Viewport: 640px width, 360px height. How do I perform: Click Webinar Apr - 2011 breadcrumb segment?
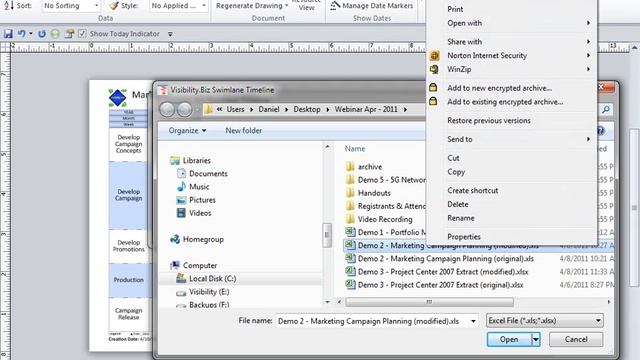366,109
